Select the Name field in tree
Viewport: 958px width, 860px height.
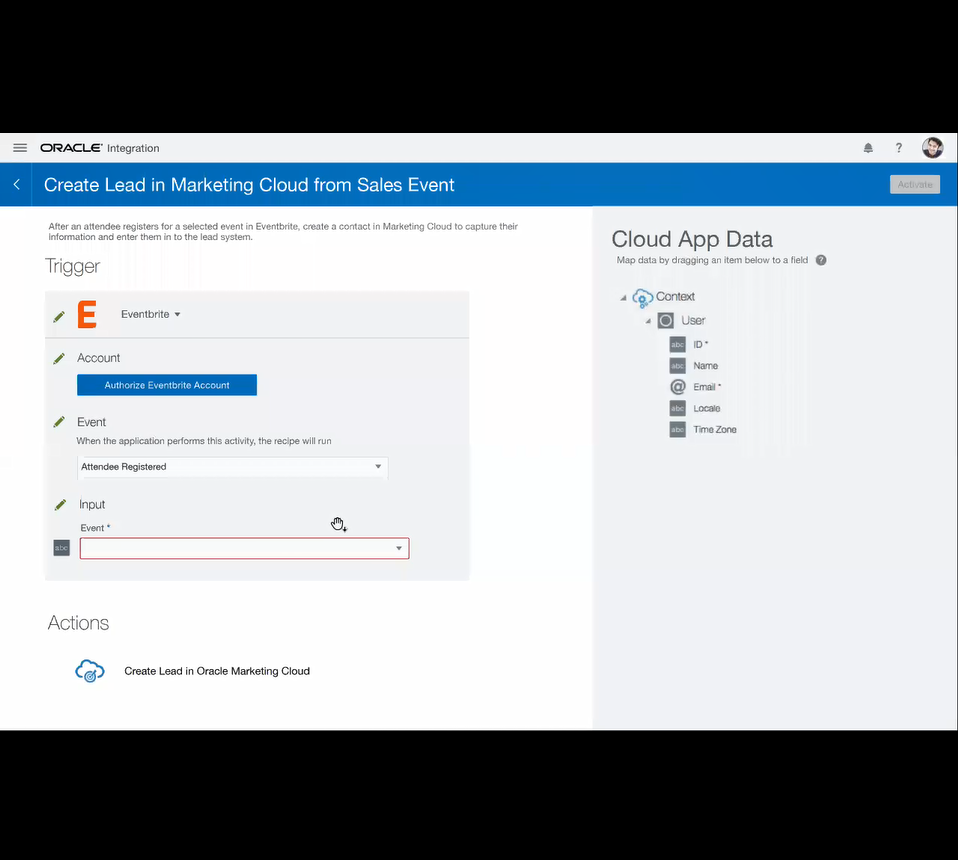706,366
